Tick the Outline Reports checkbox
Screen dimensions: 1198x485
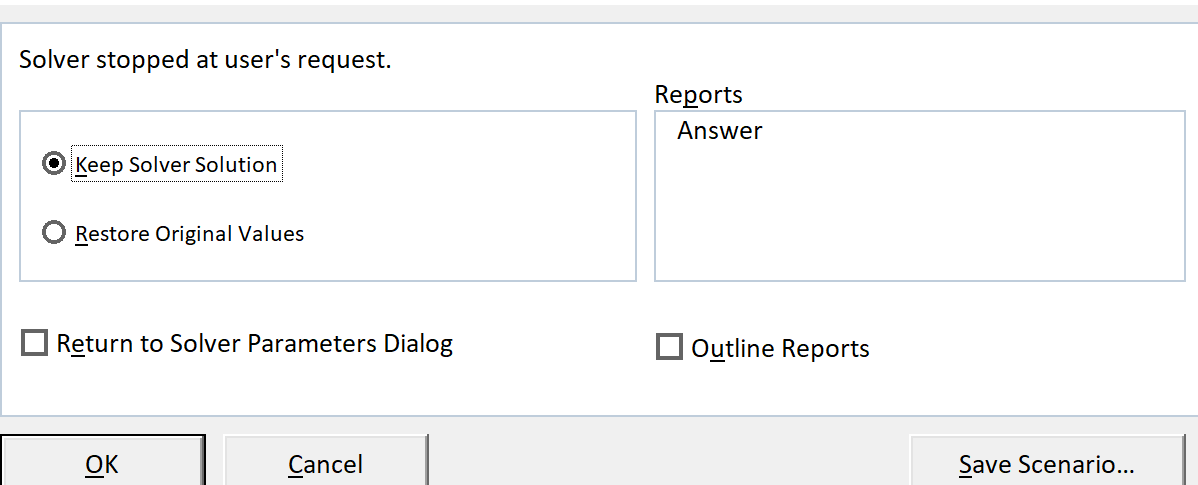[x=668, y=348]
